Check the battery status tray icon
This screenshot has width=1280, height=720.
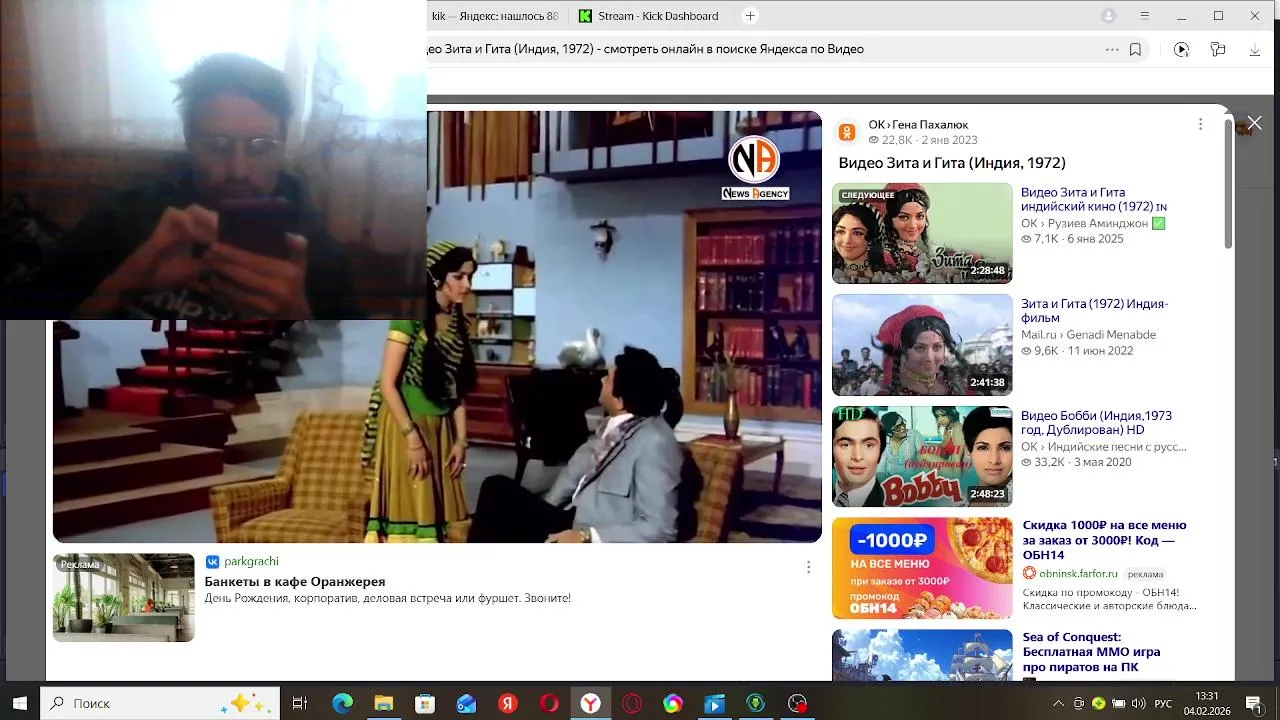pyautogui.click(x=1118, y=703)
